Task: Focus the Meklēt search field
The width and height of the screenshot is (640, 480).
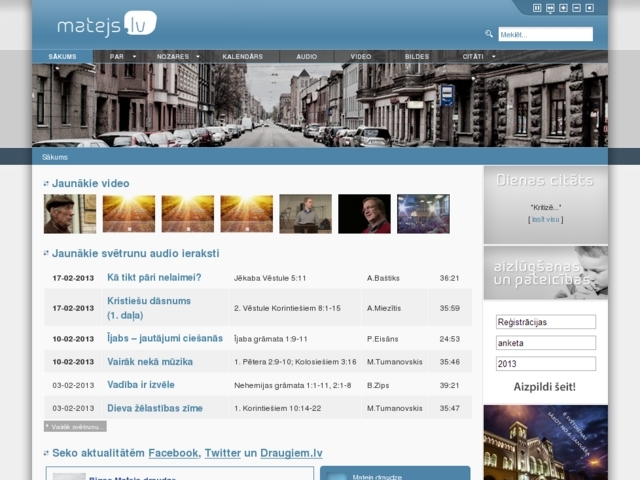Action: click(x=545, y=34)
